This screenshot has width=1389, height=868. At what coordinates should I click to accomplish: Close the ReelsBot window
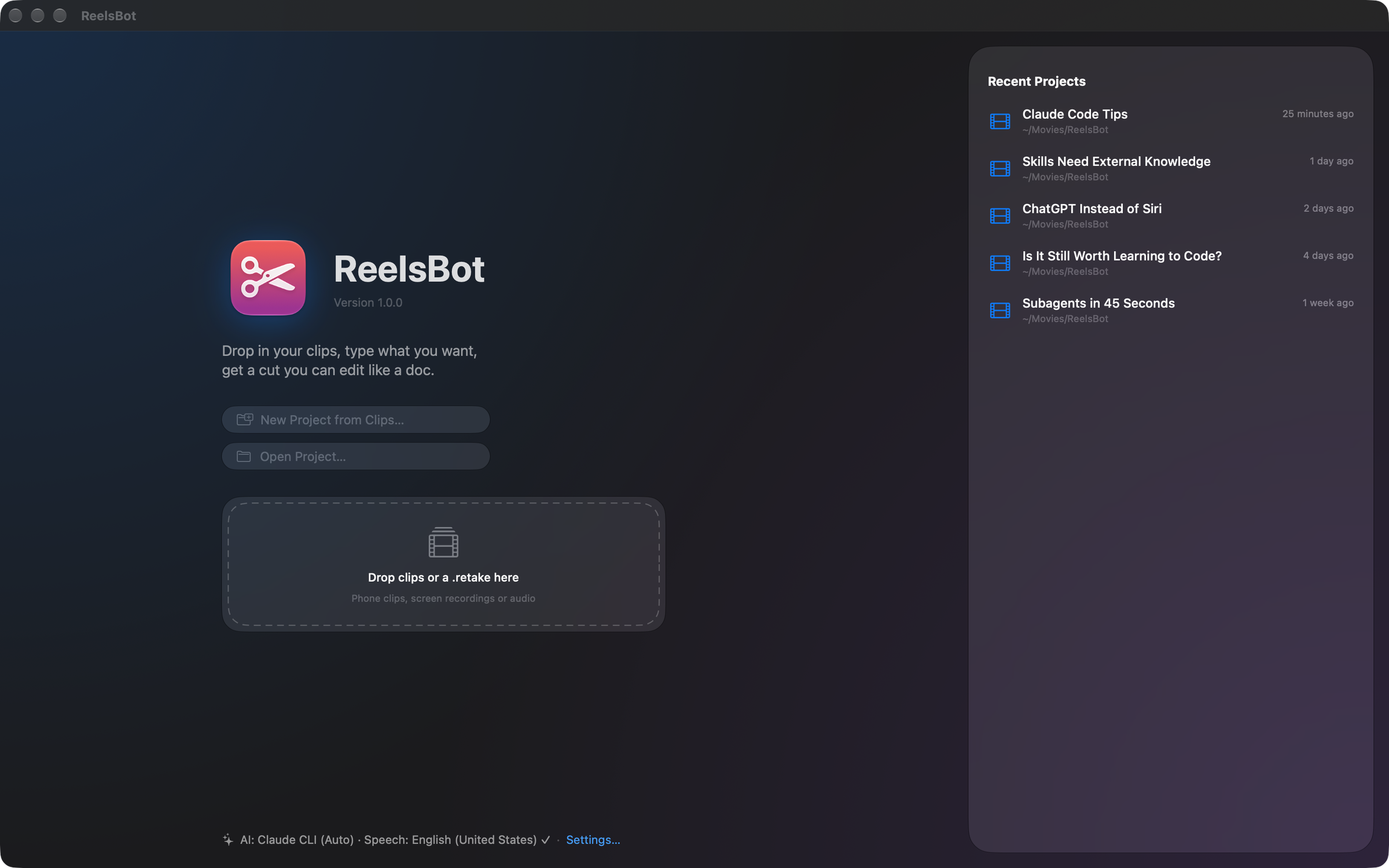[x=16, y=16]
